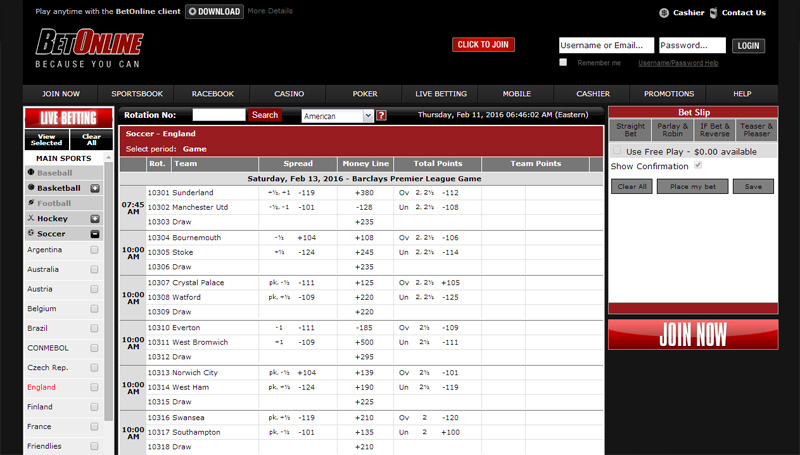The image size is (800, 455).
Task: Toggle Use Free Play checkbox
Action: coord(617,151)
